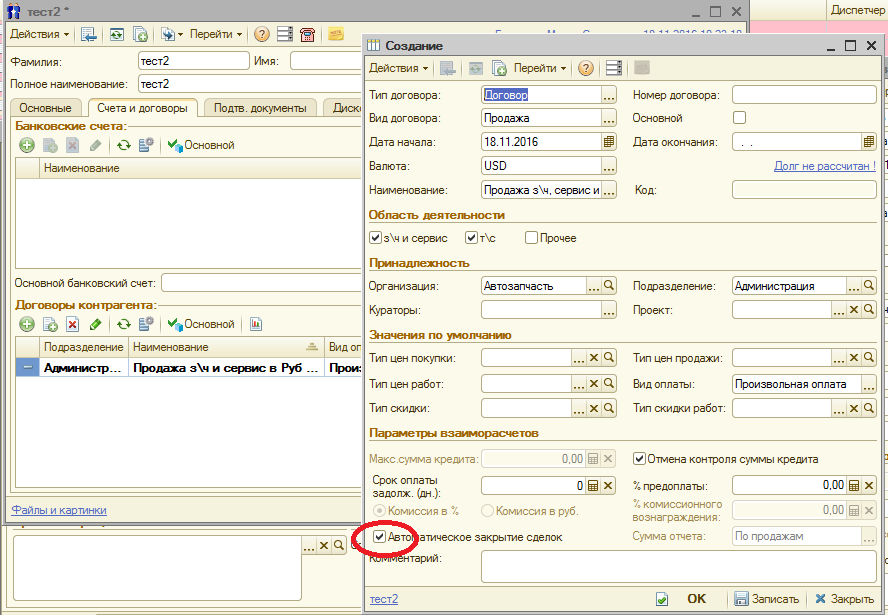The width and height of the screenshot is (888, 615).
Task: Click the OK button
Action: tap(697, 599)
